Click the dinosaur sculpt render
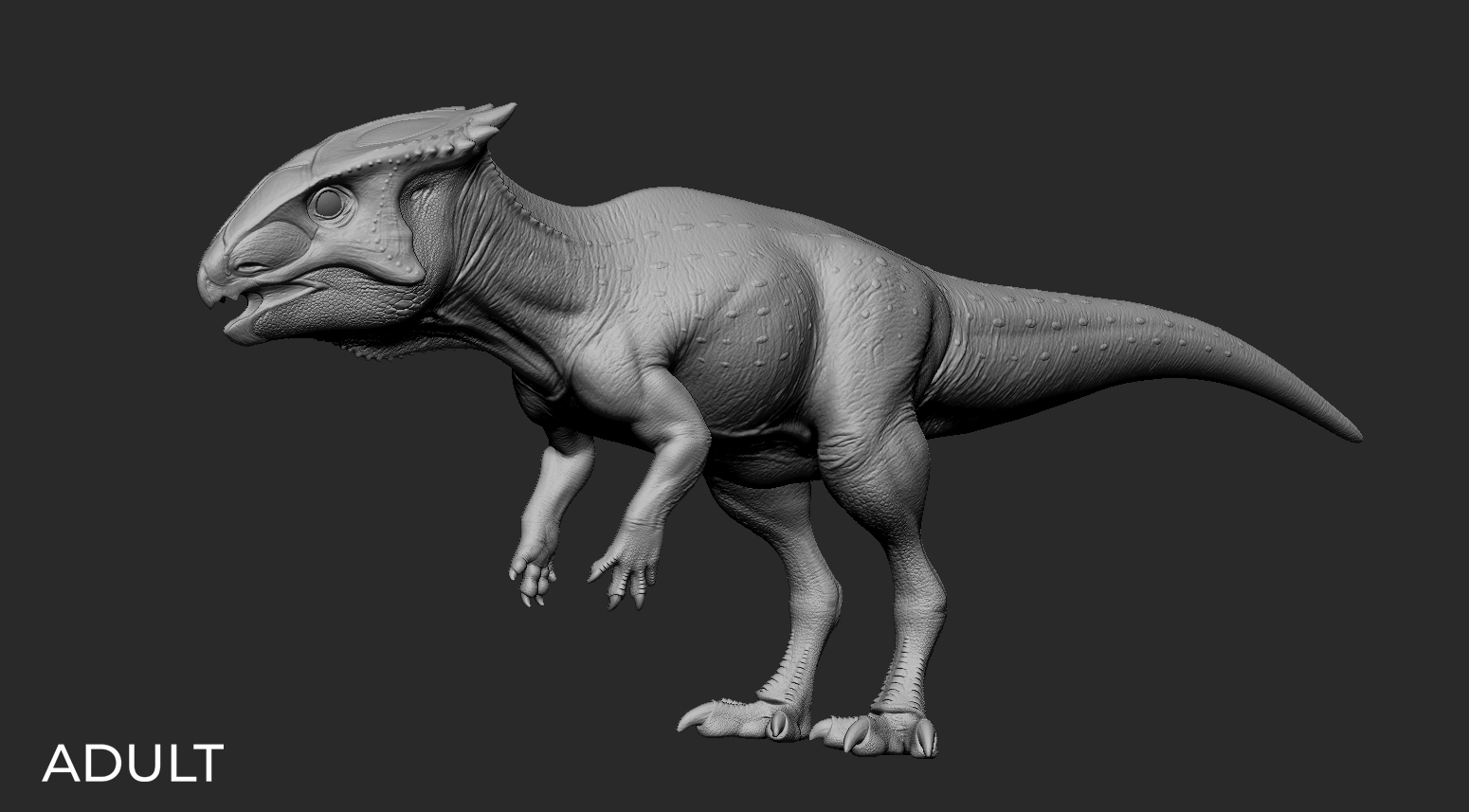 tap(780, 430)
